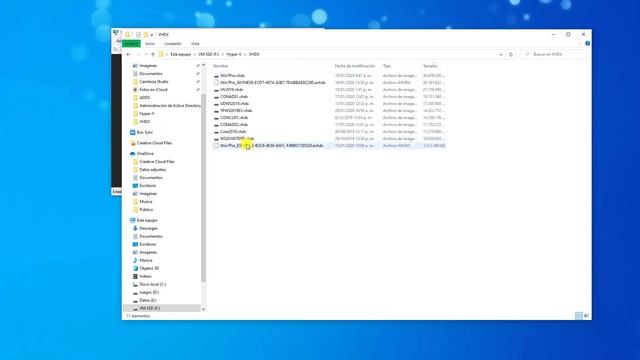Screen dimensions: 640x360
Task: Open the Archivo tab
Action: (131, 44)
